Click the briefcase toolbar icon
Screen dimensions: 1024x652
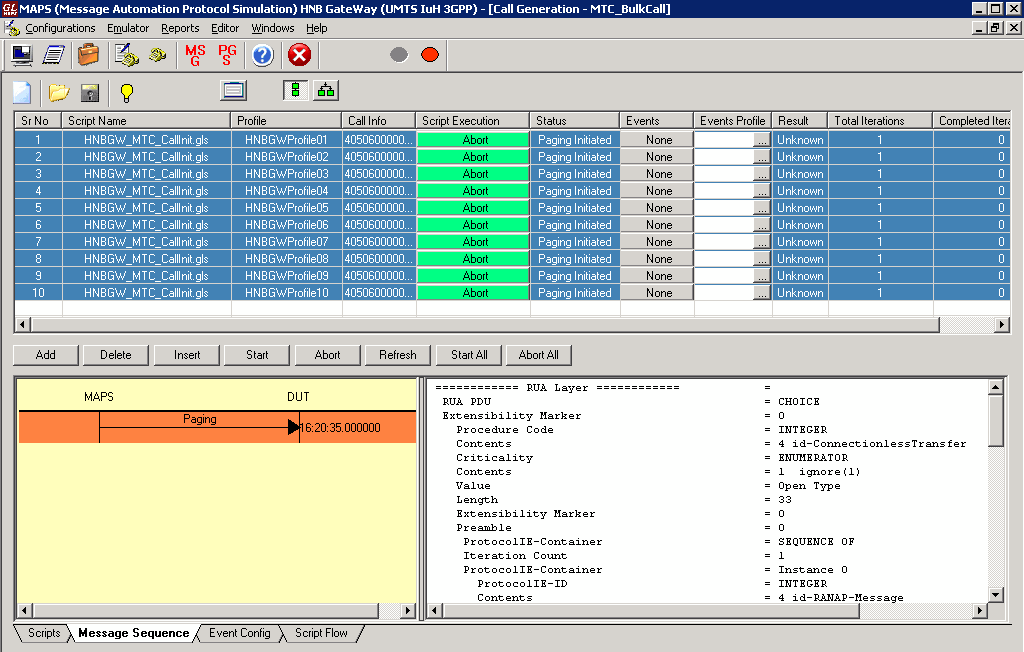pos(88,55)
